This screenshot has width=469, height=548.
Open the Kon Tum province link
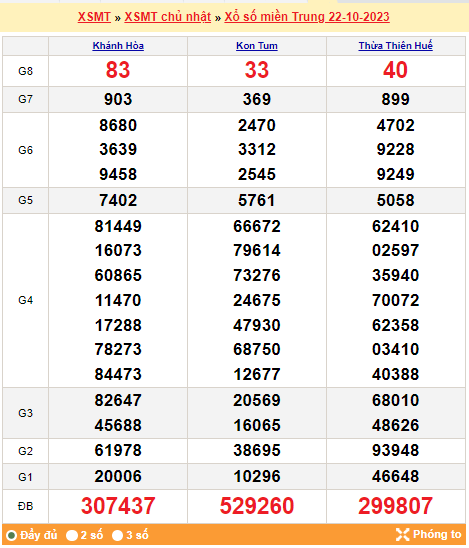coord(257,46)
